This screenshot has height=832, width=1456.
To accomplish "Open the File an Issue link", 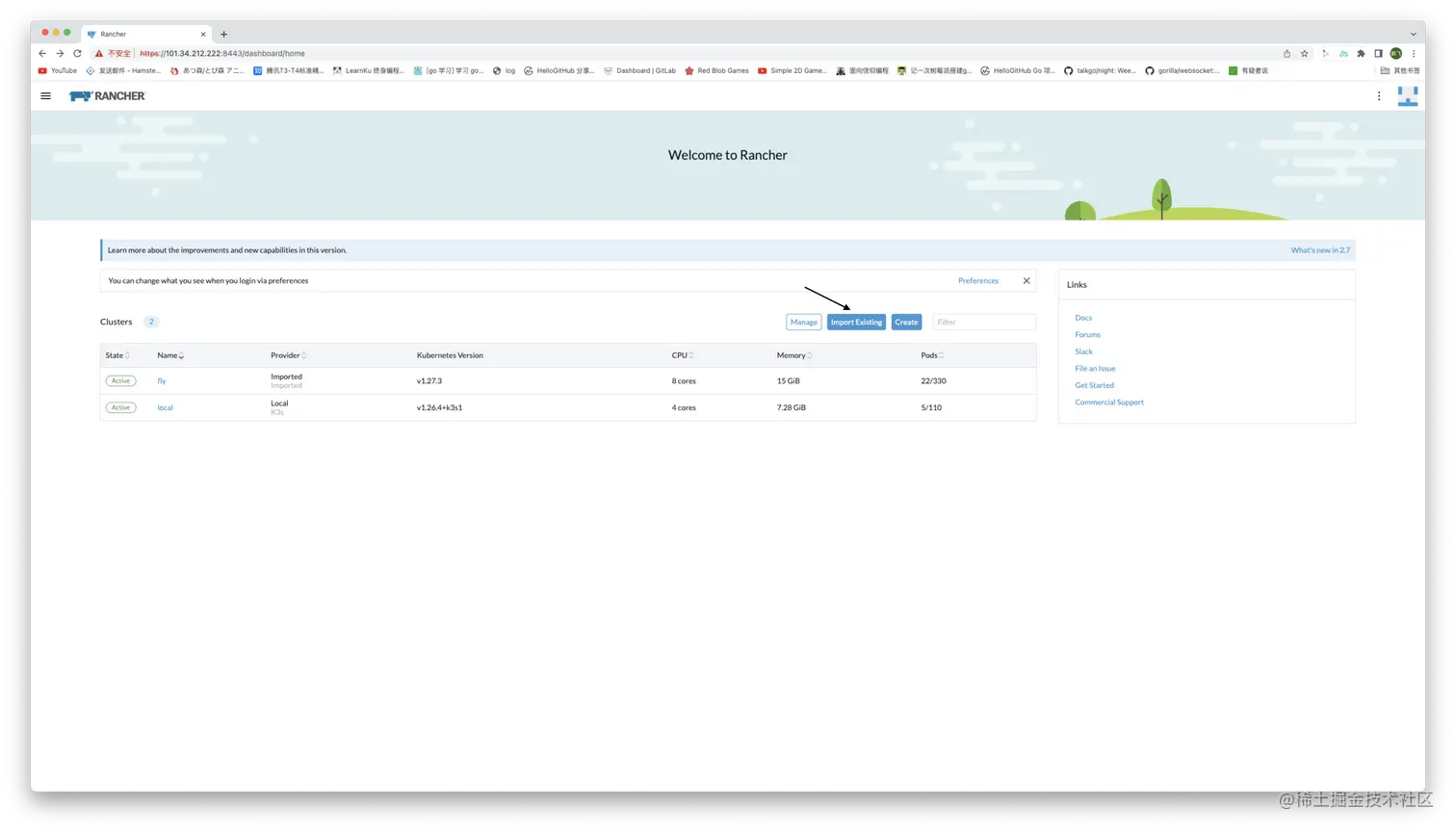I will click(x=1095, y=369).
